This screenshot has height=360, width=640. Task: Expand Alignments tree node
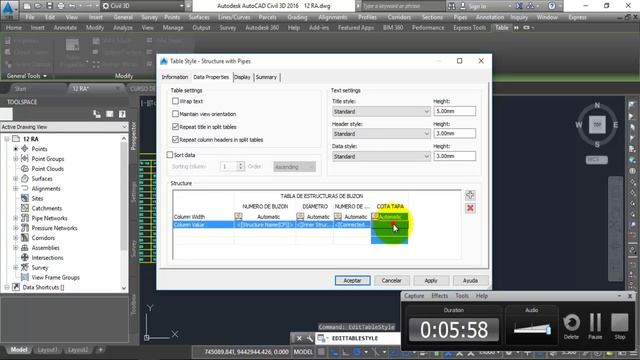pos(16,189)
